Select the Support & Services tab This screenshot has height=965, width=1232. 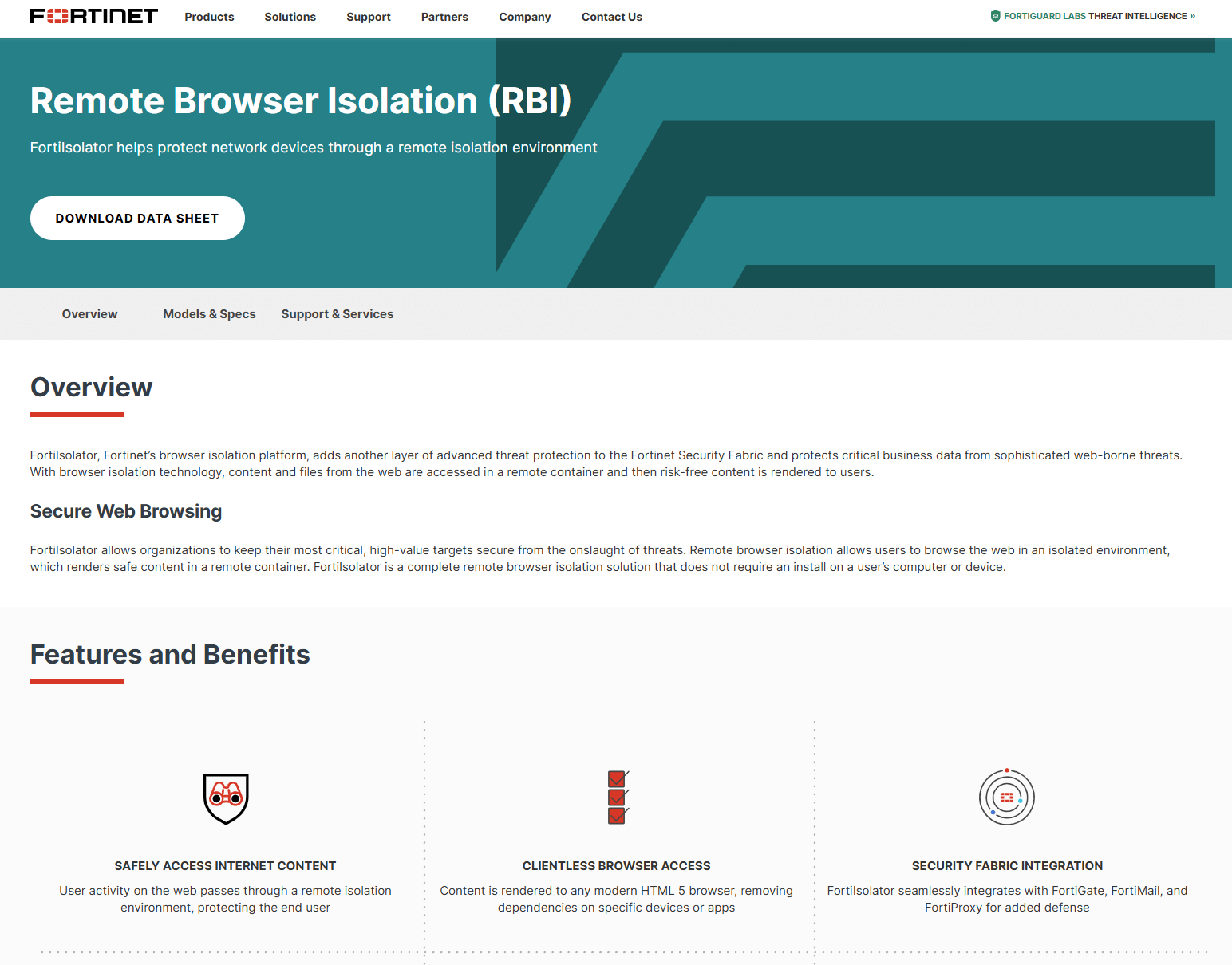[x=337, y=313]
